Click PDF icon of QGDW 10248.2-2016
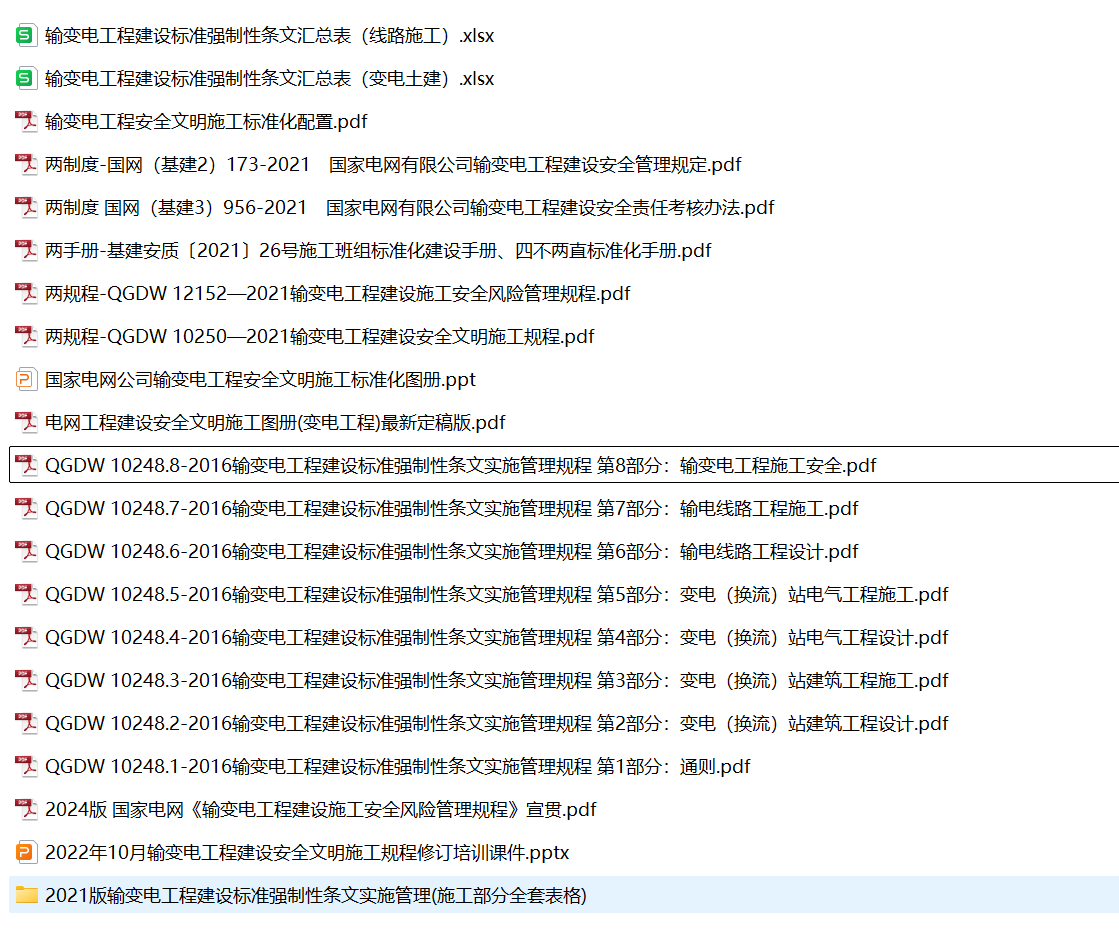Screen dimensions: 1119x937 click(x=26, y=723)
